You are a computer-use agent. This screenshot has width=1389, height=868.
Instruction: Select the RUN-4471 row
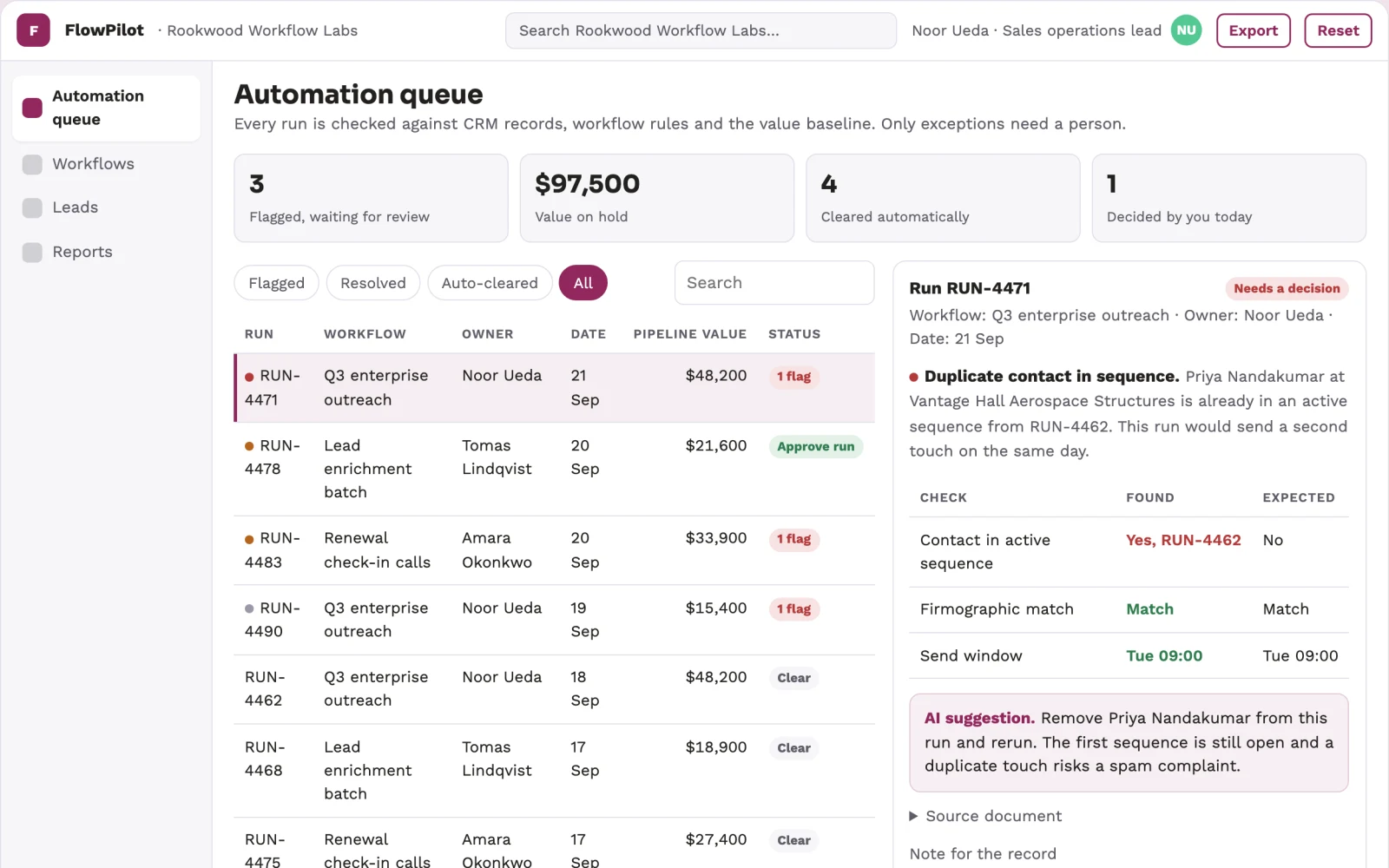(555, 388)
